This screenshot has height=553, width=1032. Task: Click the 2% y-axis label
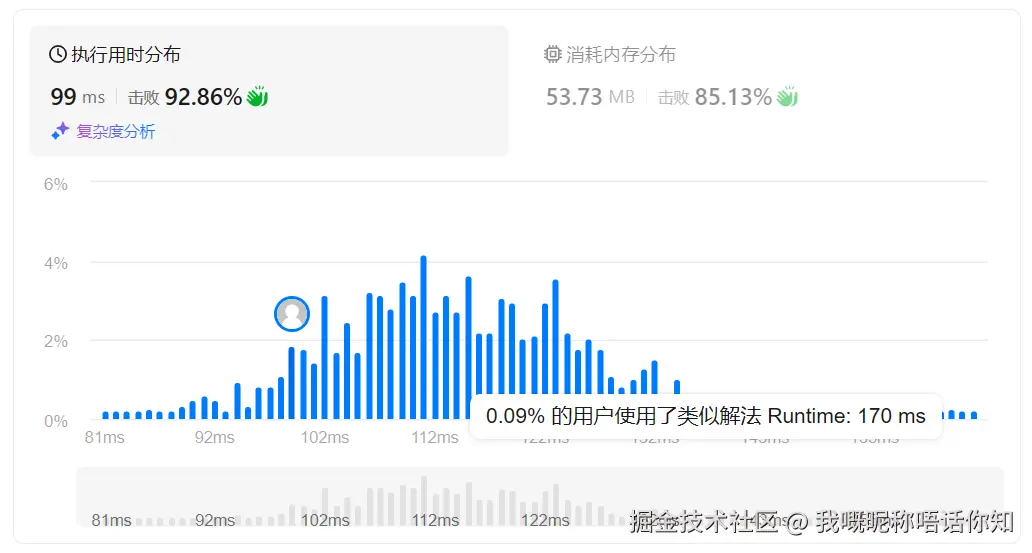[x=55, y=342]
